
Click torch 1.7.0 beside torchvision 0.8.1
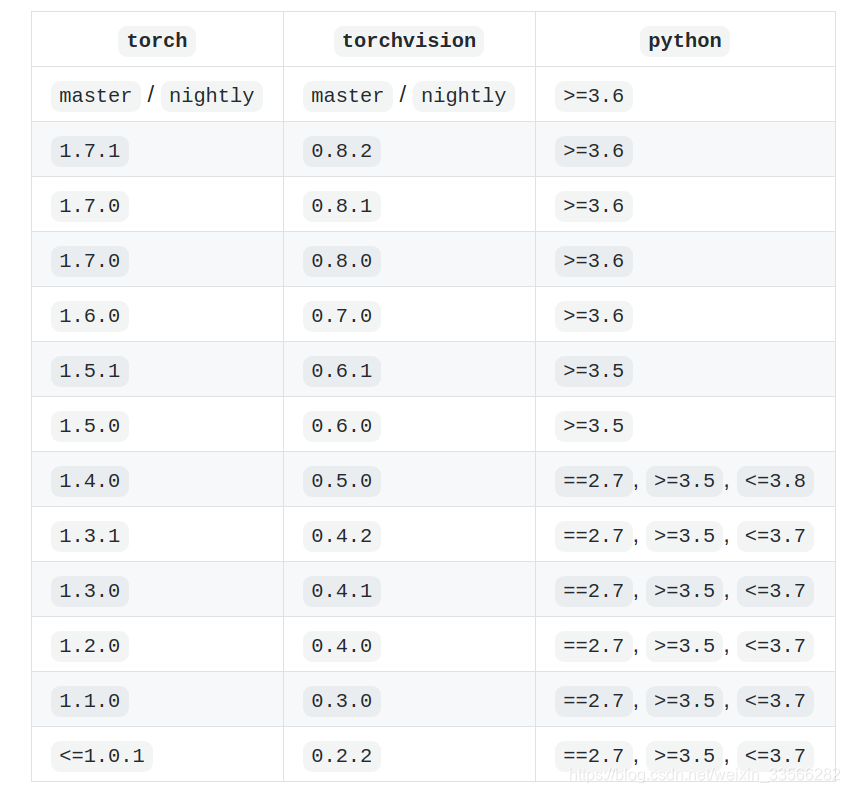coord(89,207)
